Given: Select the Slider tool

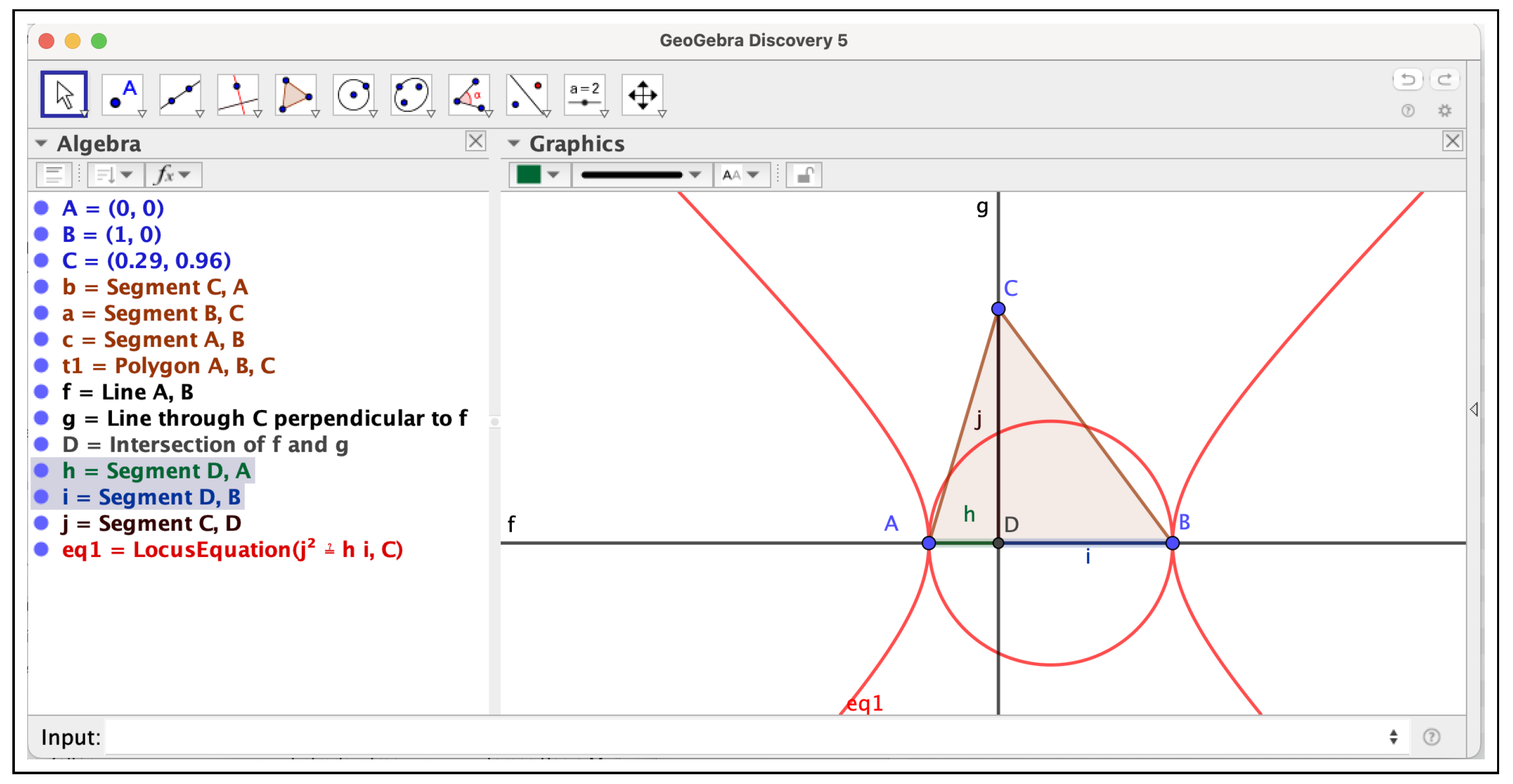Looking at the screenshot, I should tap(584, 95).
